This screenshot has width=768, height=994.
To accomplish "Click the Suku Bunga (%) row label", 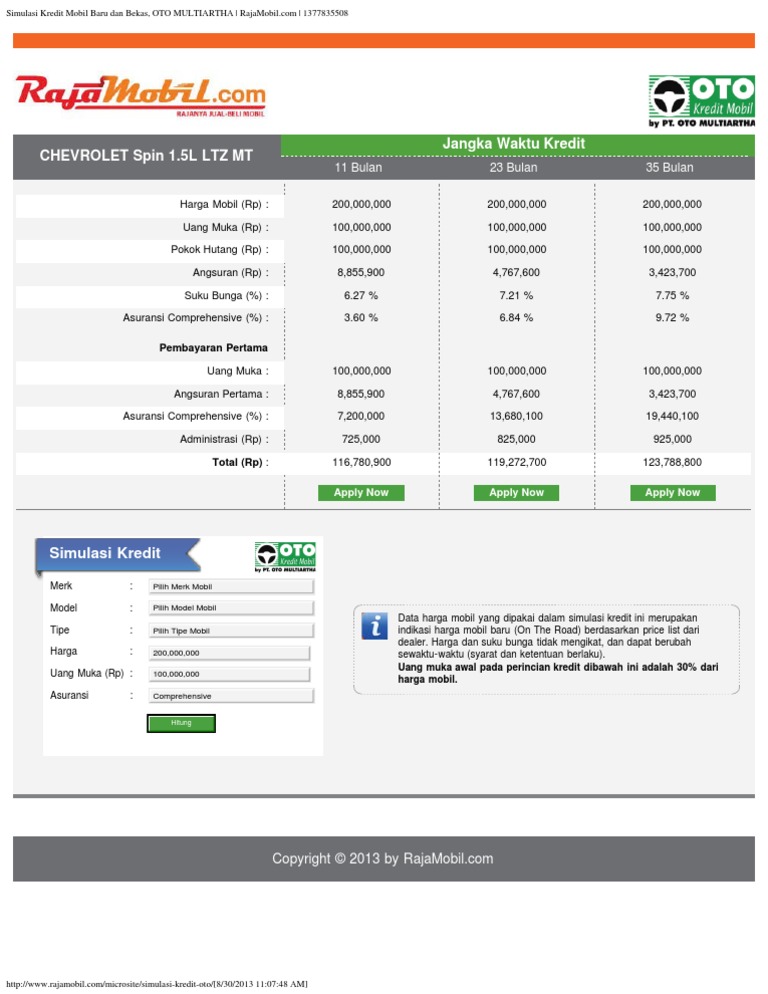I will pos(226,296).
